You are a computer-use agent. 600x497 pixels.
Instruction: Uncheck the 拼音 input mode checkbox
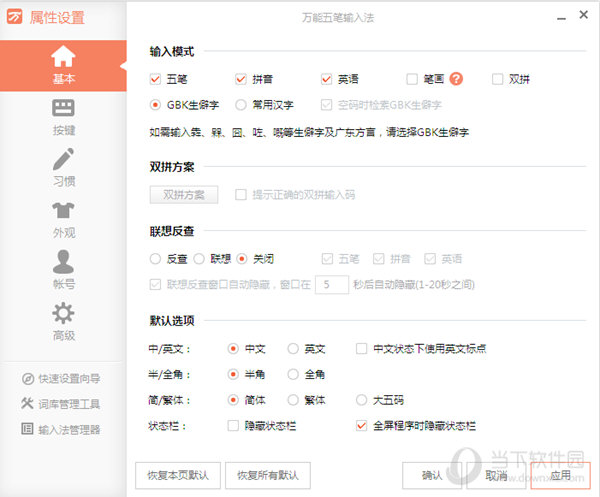coord(241,79)
